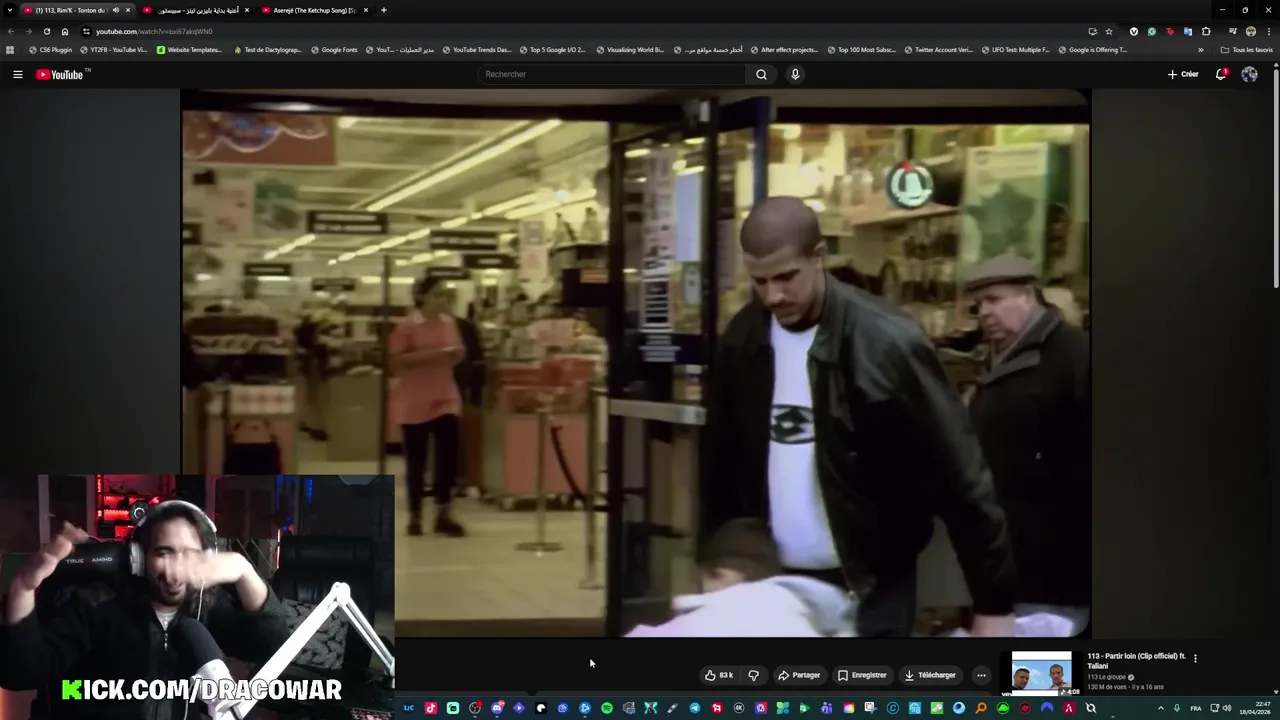Open Spotify in the taskbar
1280x720 pixels.
[606, 708]
